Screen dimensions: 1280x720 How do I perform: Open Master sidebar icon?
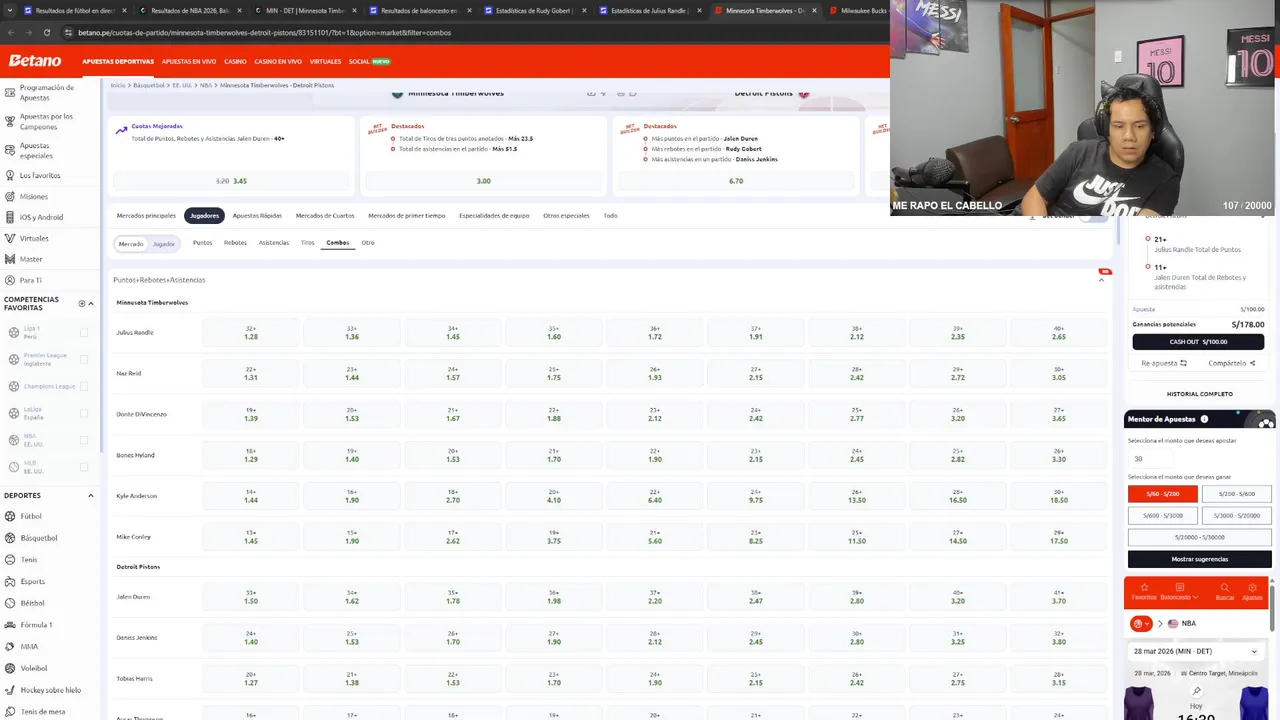[9, 259]
